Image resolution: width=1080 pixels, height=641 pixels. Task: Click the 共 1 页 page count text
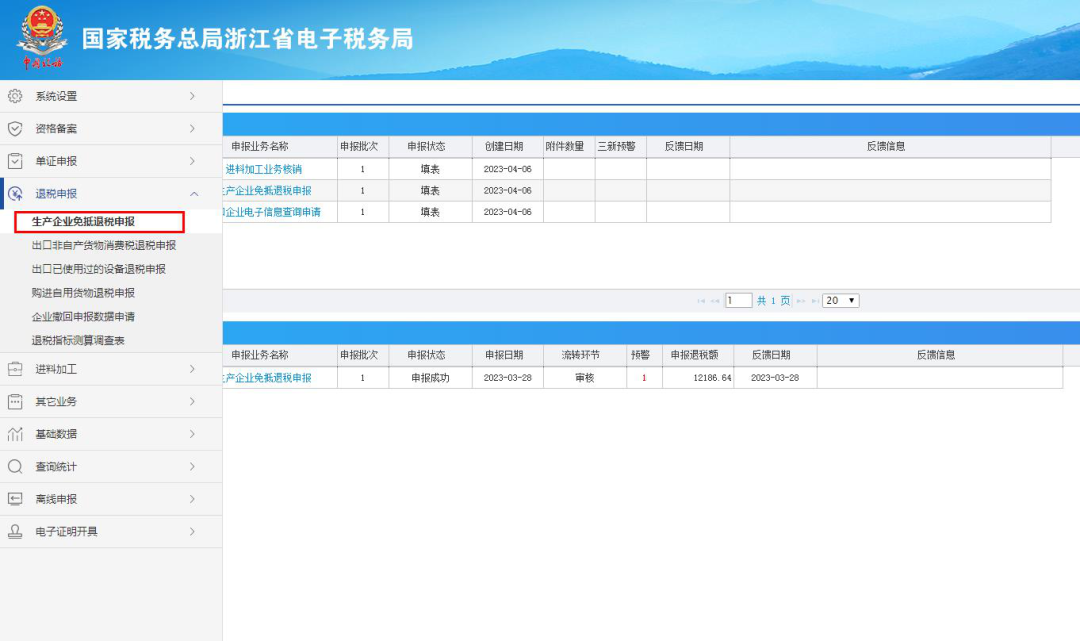tap(773, 301)
